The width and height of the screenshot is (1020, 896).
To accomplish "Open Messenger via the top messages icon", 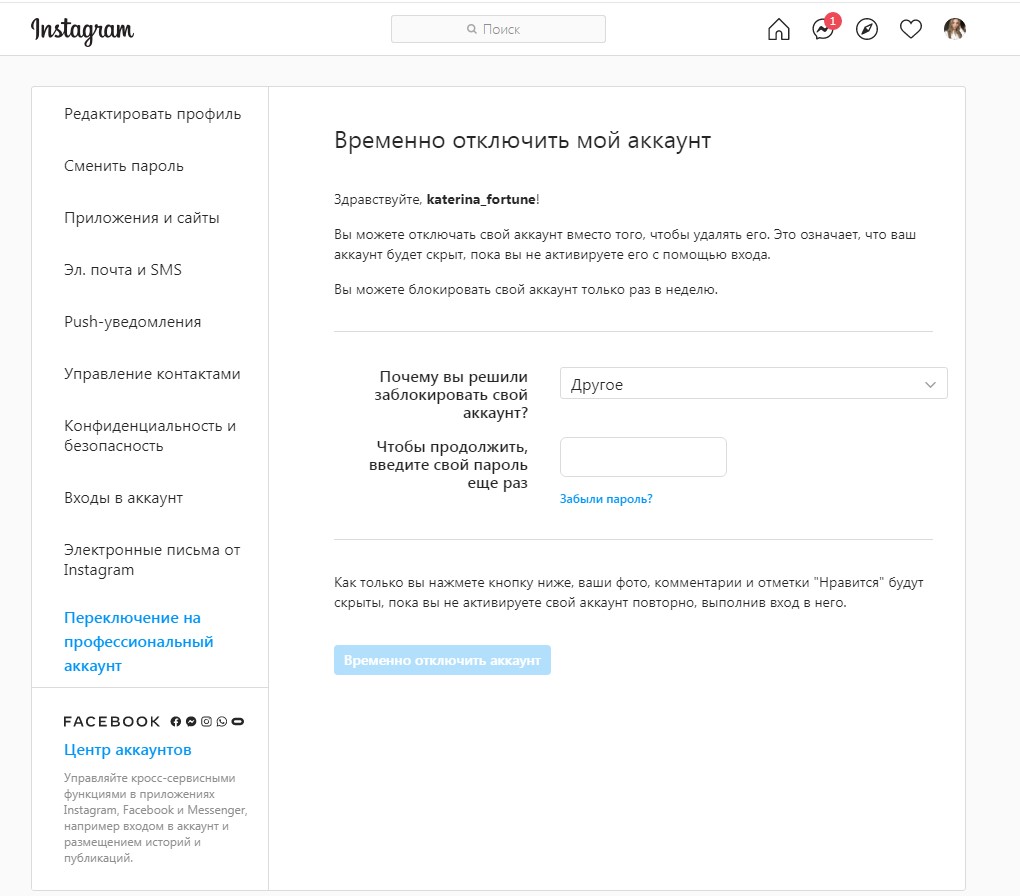I will 822,30.
